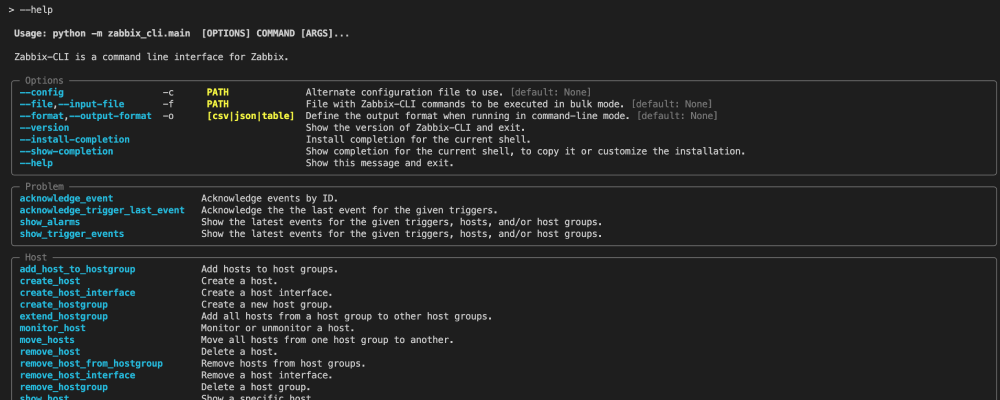The height and width of the screenshot is (400, 1000).
Task: Click the create_host_interface command
Action: coord(77,293)
